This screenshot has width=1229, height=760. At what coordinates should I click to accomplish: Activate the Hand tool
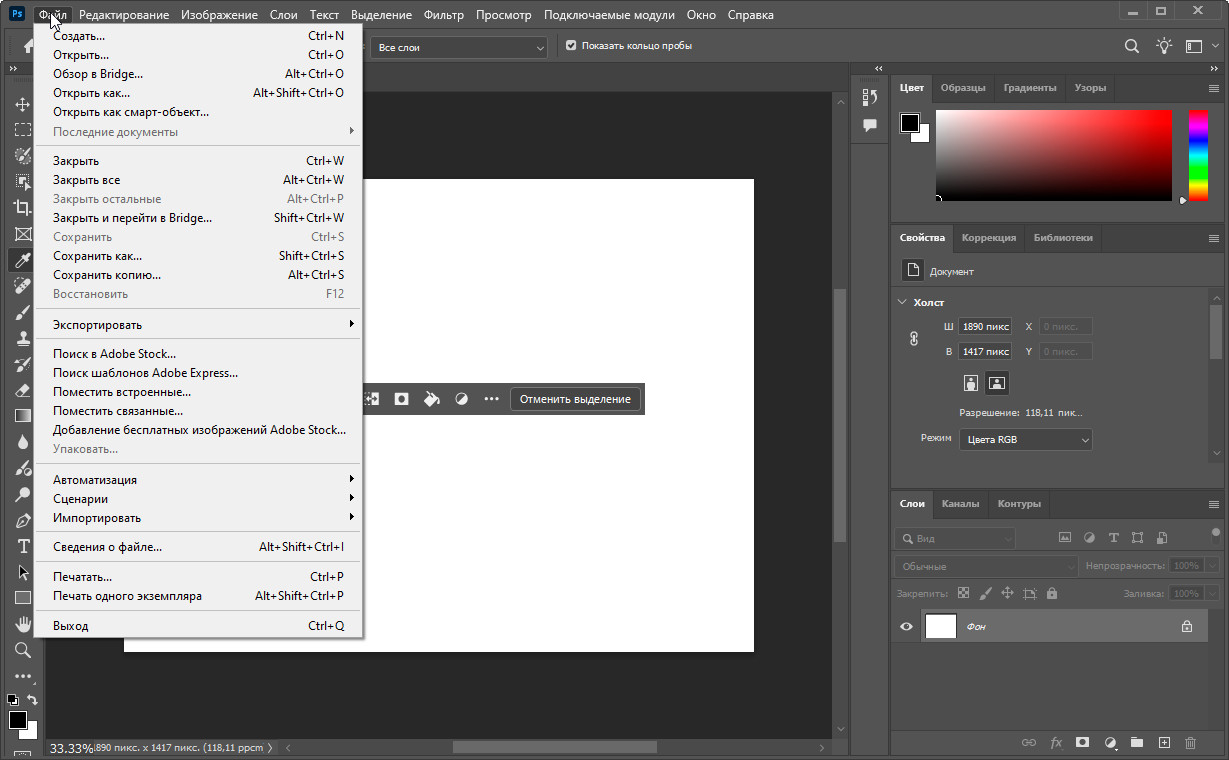(22, 624)
